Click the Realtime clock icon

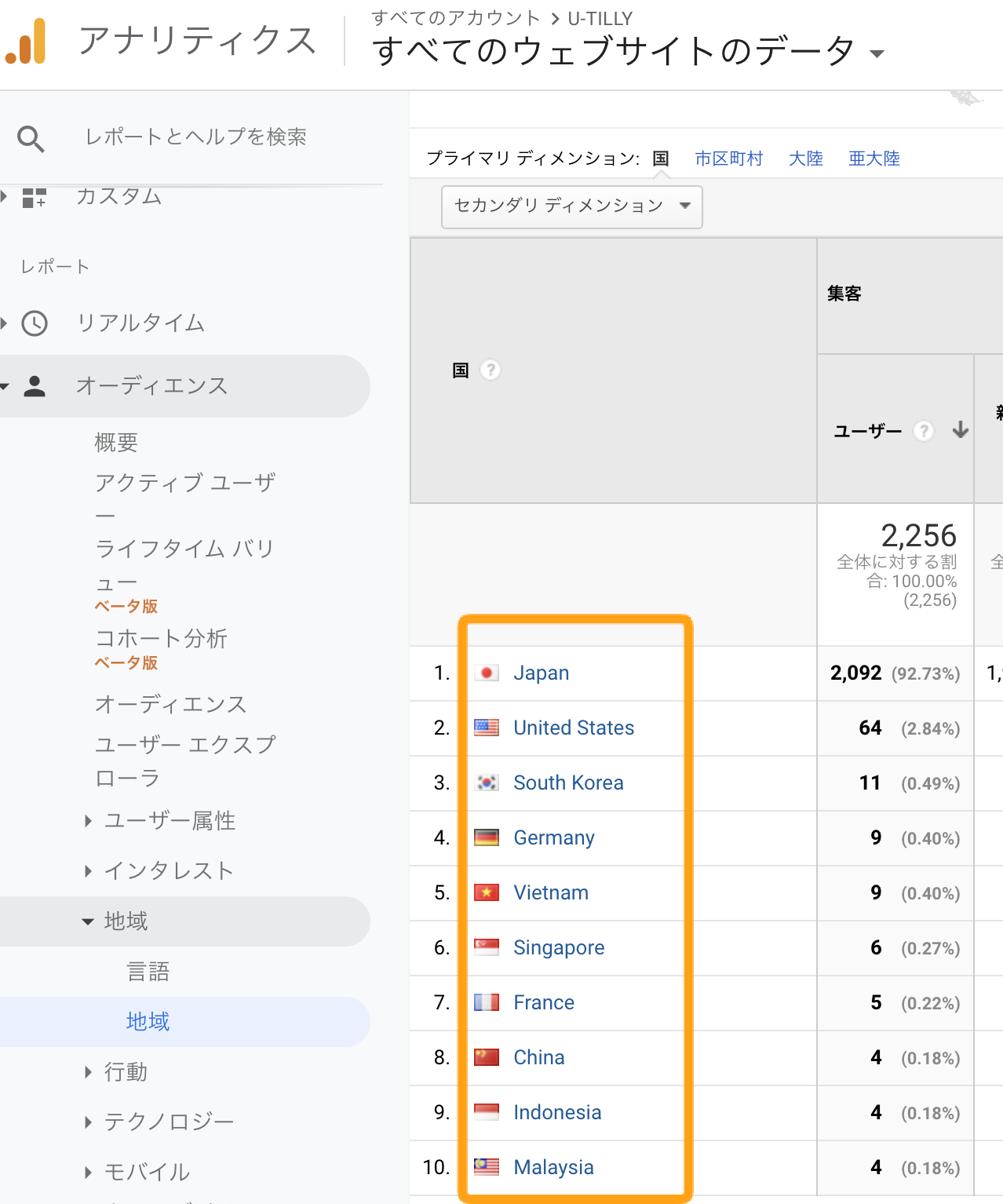pos(35,323)
